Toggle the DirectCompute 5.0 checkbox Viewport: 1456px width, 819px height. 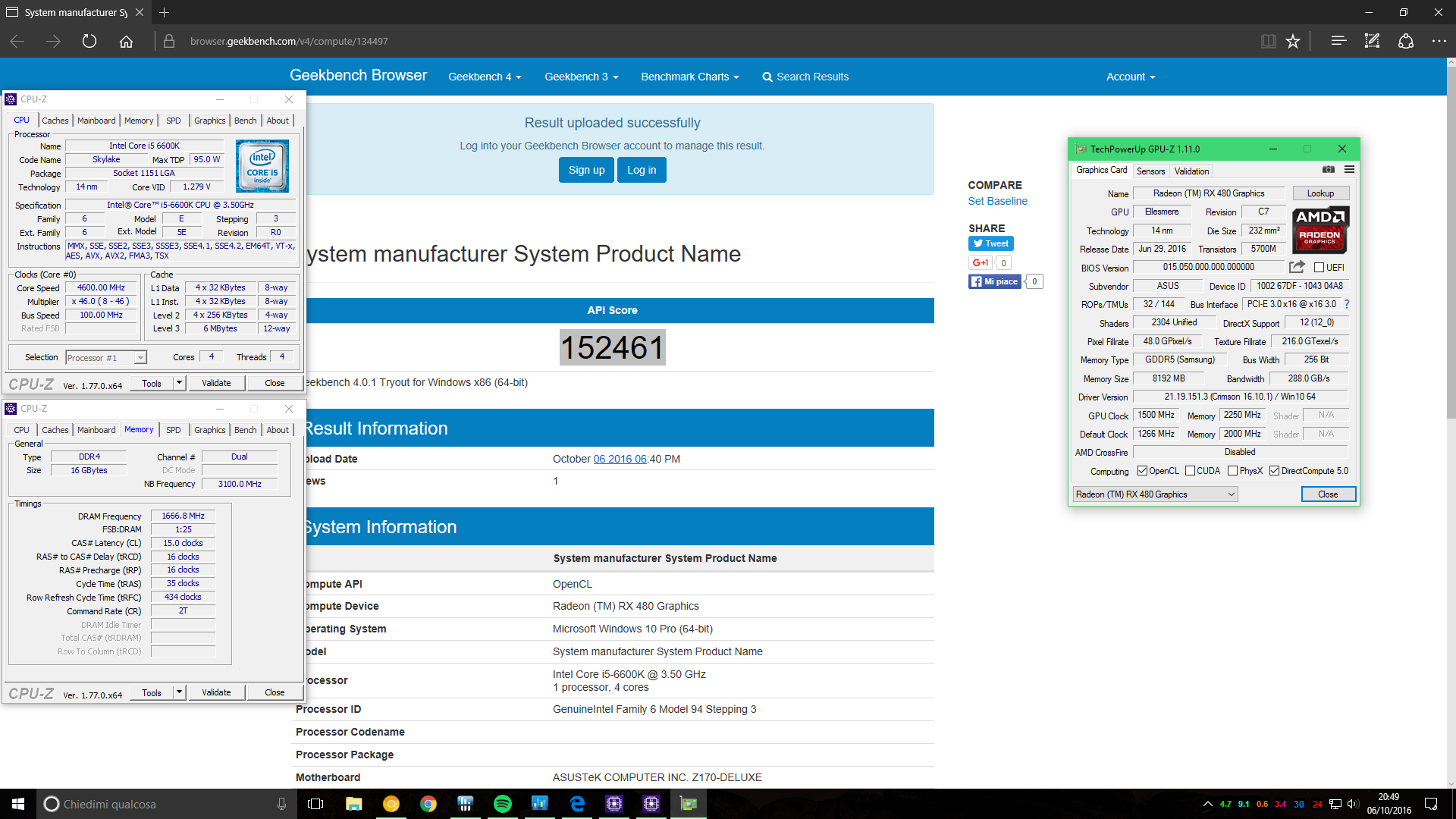tap(1274, 471)
